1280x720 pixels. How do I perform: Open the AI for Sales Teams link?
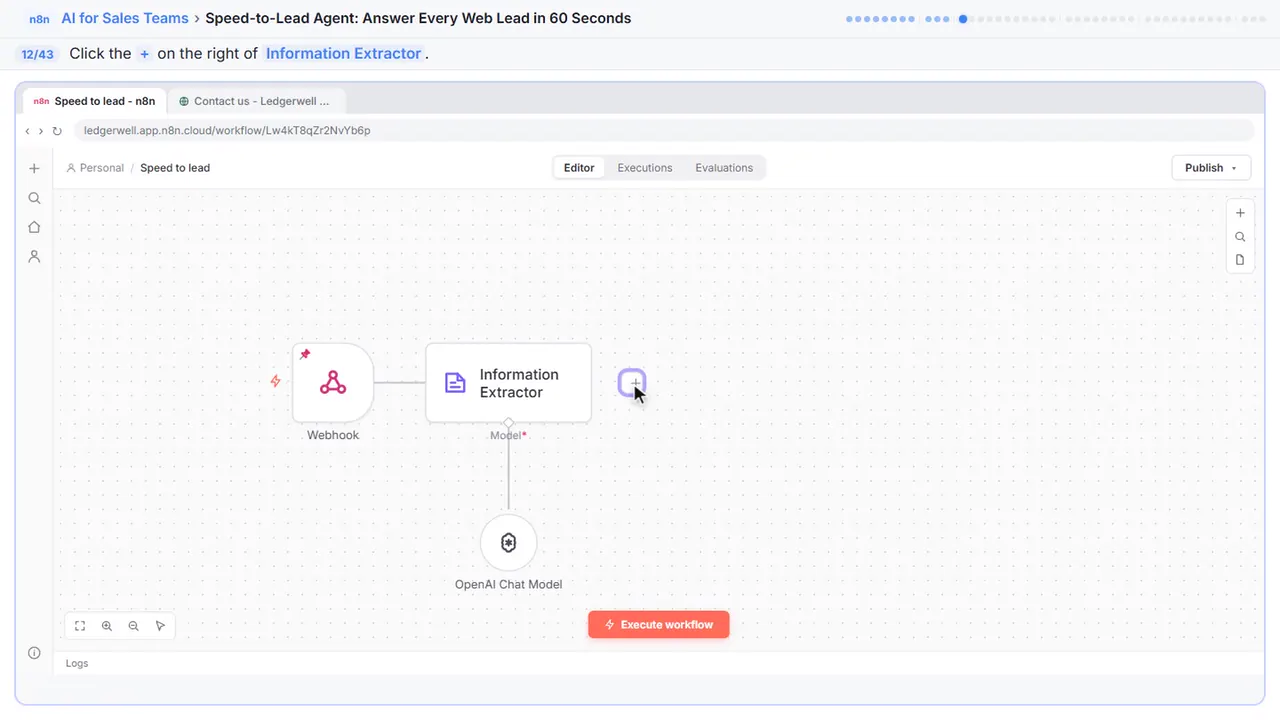[125, 18]
